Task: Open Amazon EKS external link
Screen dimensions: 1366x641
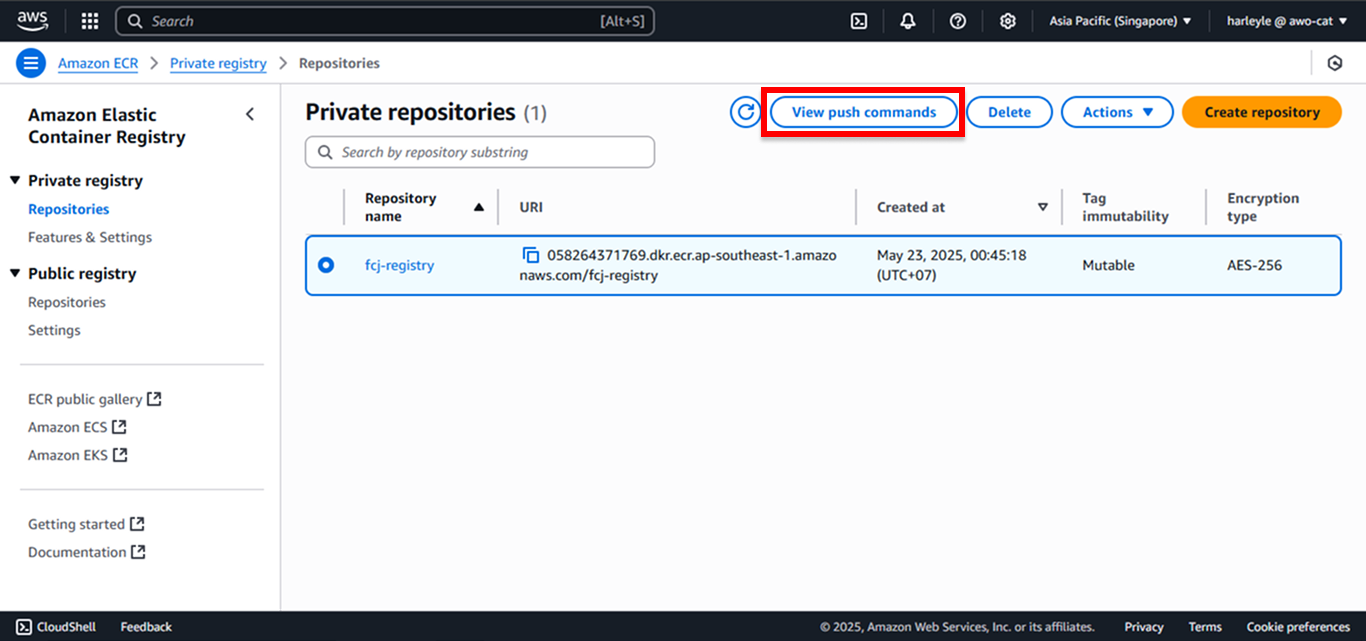Action: pyautogui.click(x=78, y=455)
